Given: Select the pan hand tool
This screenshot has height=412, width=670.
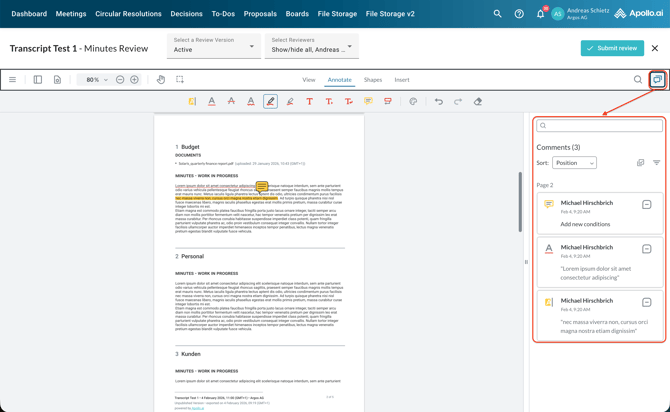Looking at the screenshot, I should pyautogui.click(x=161, y=80).
